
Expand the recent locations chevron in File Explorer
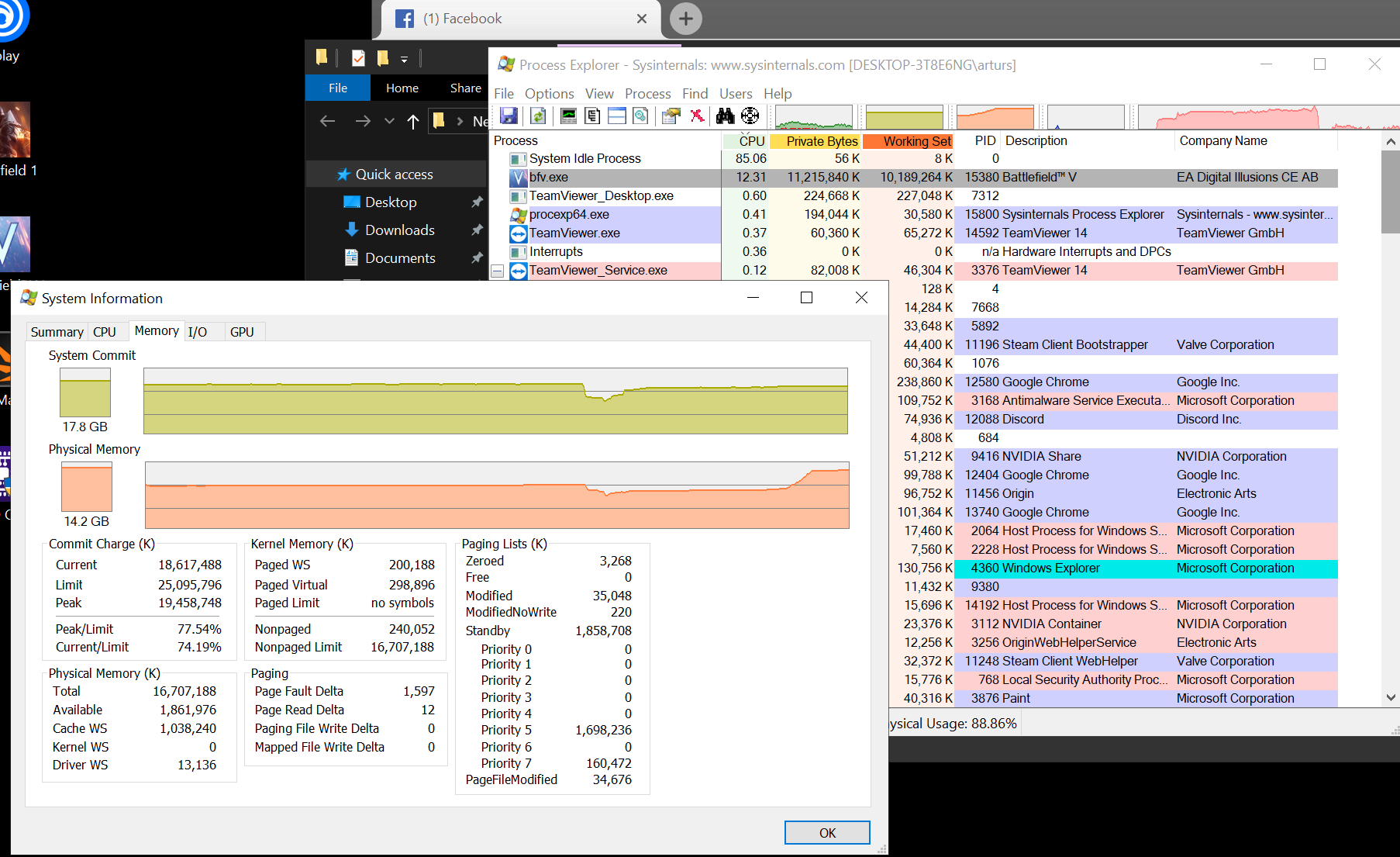(389, 121)
